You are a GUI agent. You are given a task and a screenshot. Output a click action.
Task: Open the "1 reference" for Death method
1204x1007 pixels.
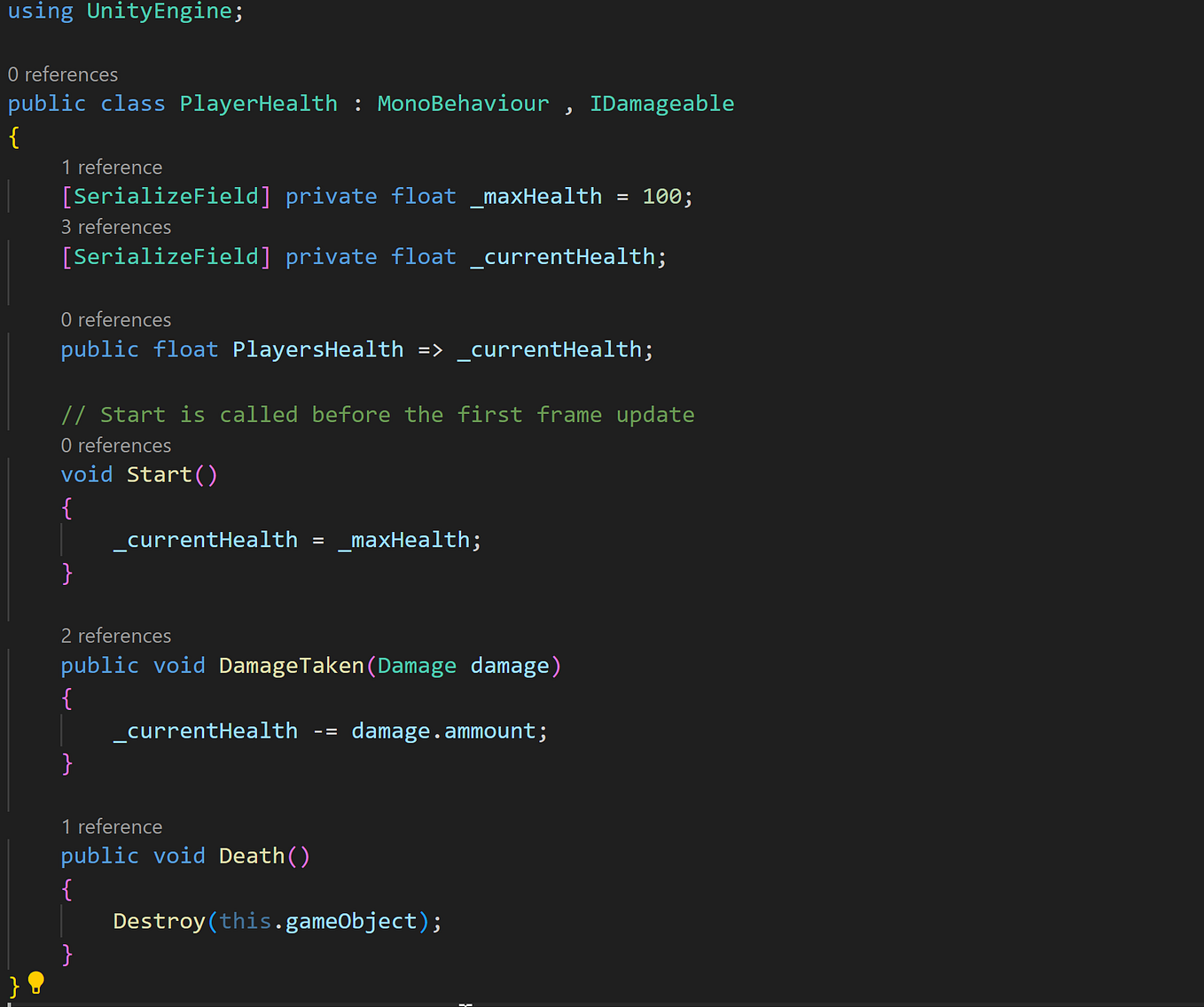pyautogui.click(x=112, y=826)
